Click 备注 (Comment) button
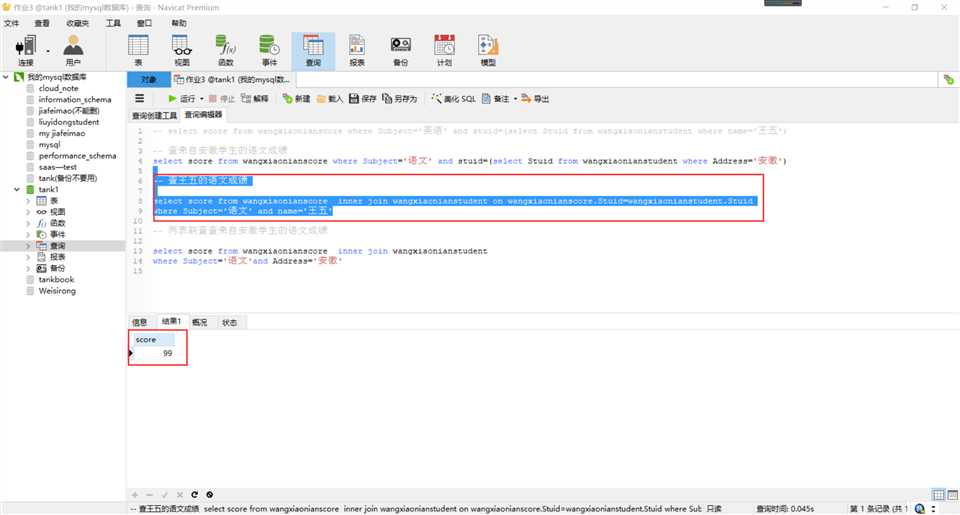Screen dimensions: 960x515 click(495, 98)
